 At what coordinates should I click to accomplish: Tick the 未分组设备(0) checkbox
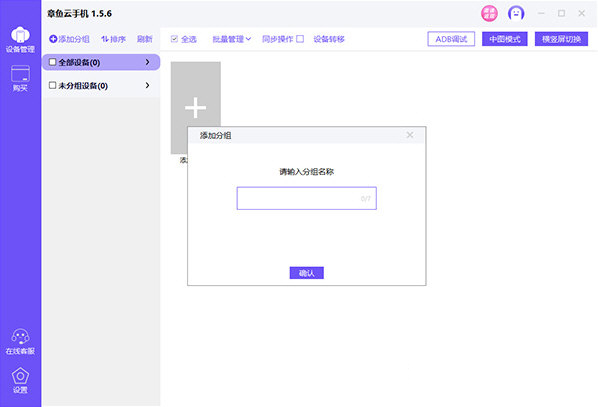click(x=53, y=85)
